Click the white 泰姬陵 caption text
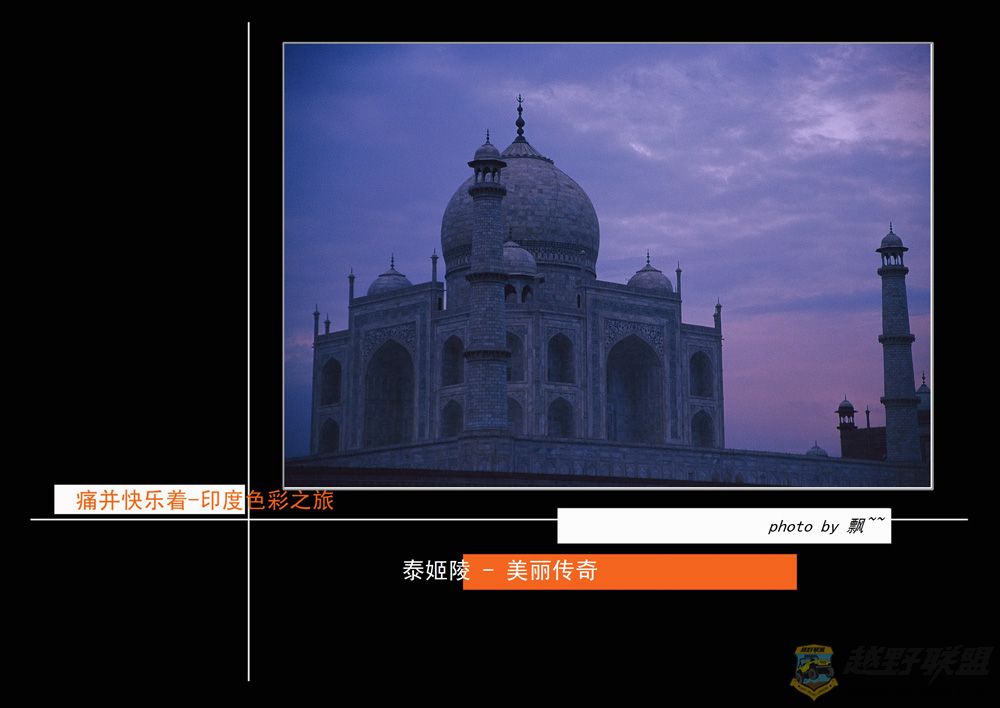The width and height of the screenshot is (1000, 708). (435, 571)
